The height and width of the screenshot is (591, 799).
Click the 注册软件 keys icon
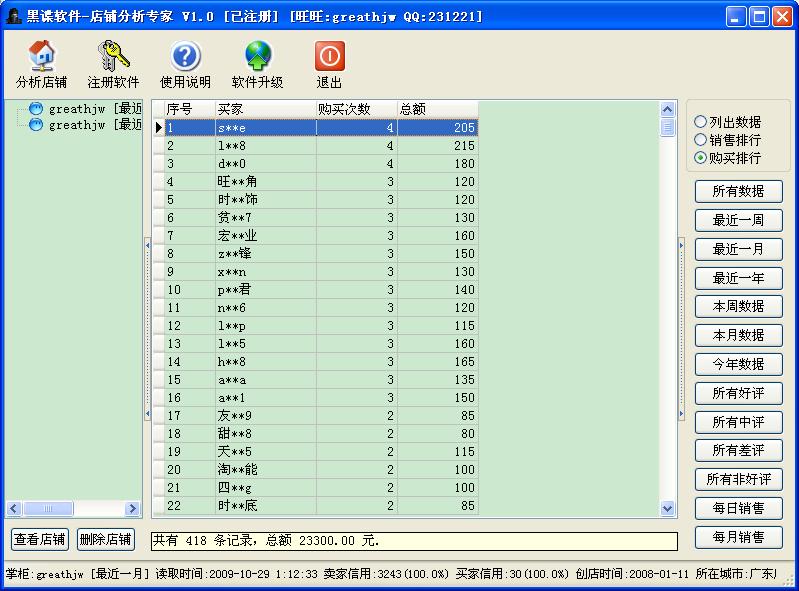tap(113, 56)
